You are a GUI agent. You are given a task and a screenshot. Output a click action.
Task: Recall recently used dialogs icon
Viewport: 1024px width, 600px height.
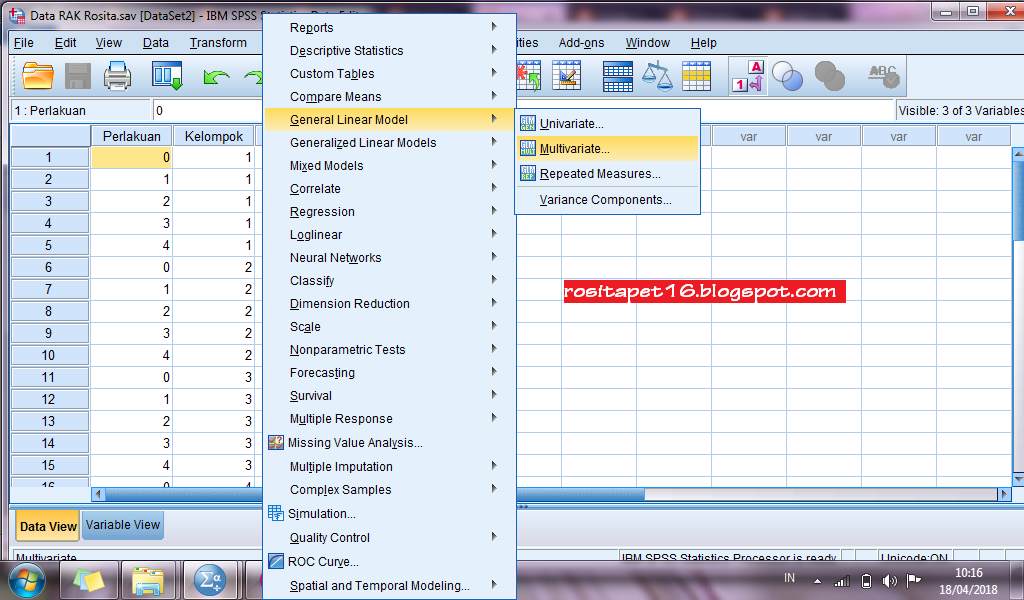[167, 76]
